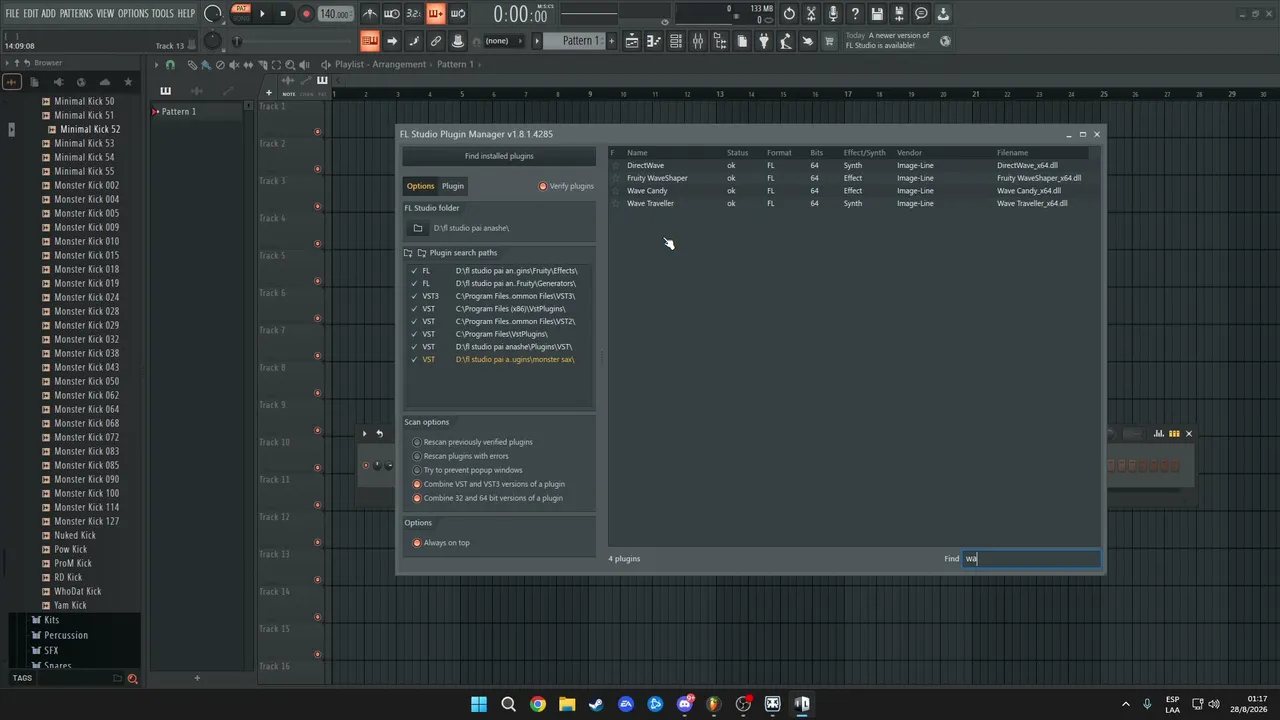Open the (none) snap selector dropdown
This screenshot has width=1280, height=720.
pos(503,41)
